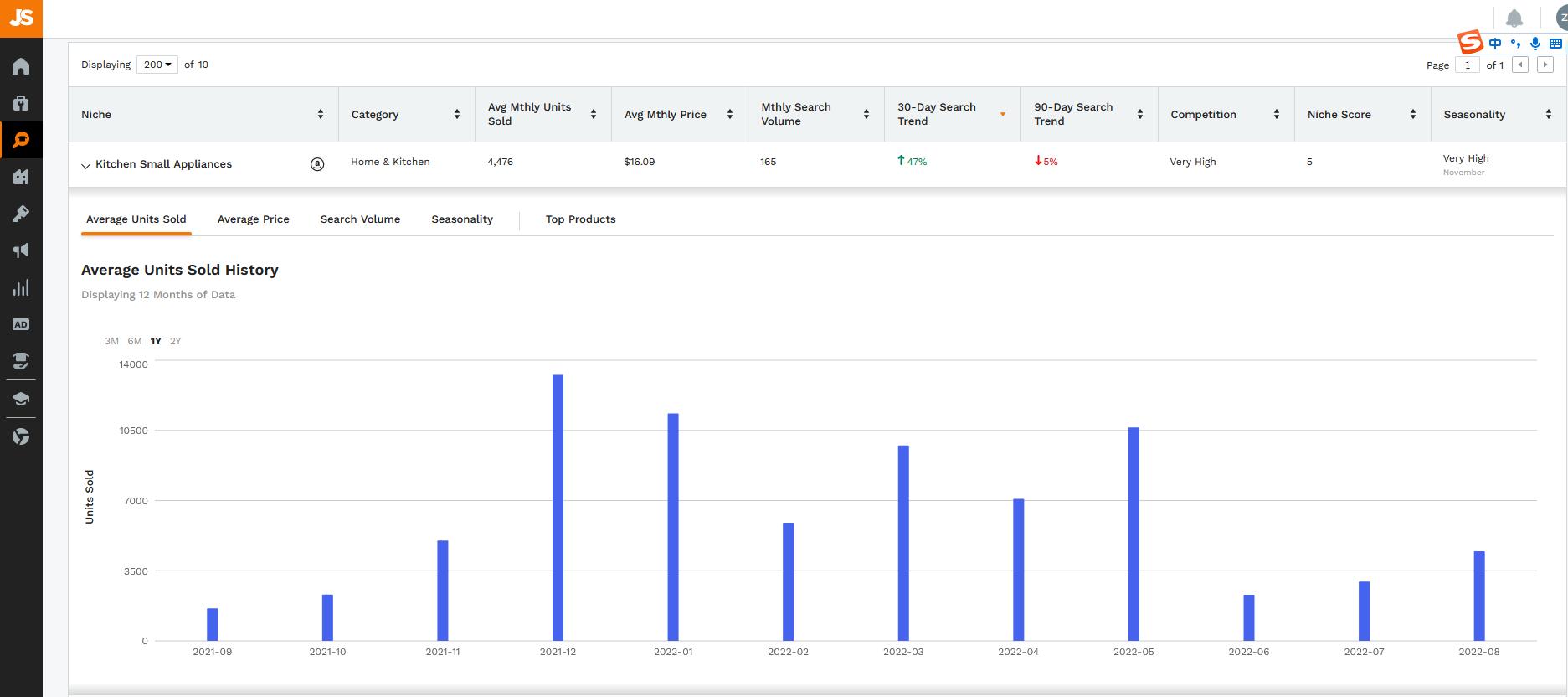This screenshot has height=697, width=1568.
Task: Collapse the Kitchen Small Appliances row
Action: pos(85,165)
